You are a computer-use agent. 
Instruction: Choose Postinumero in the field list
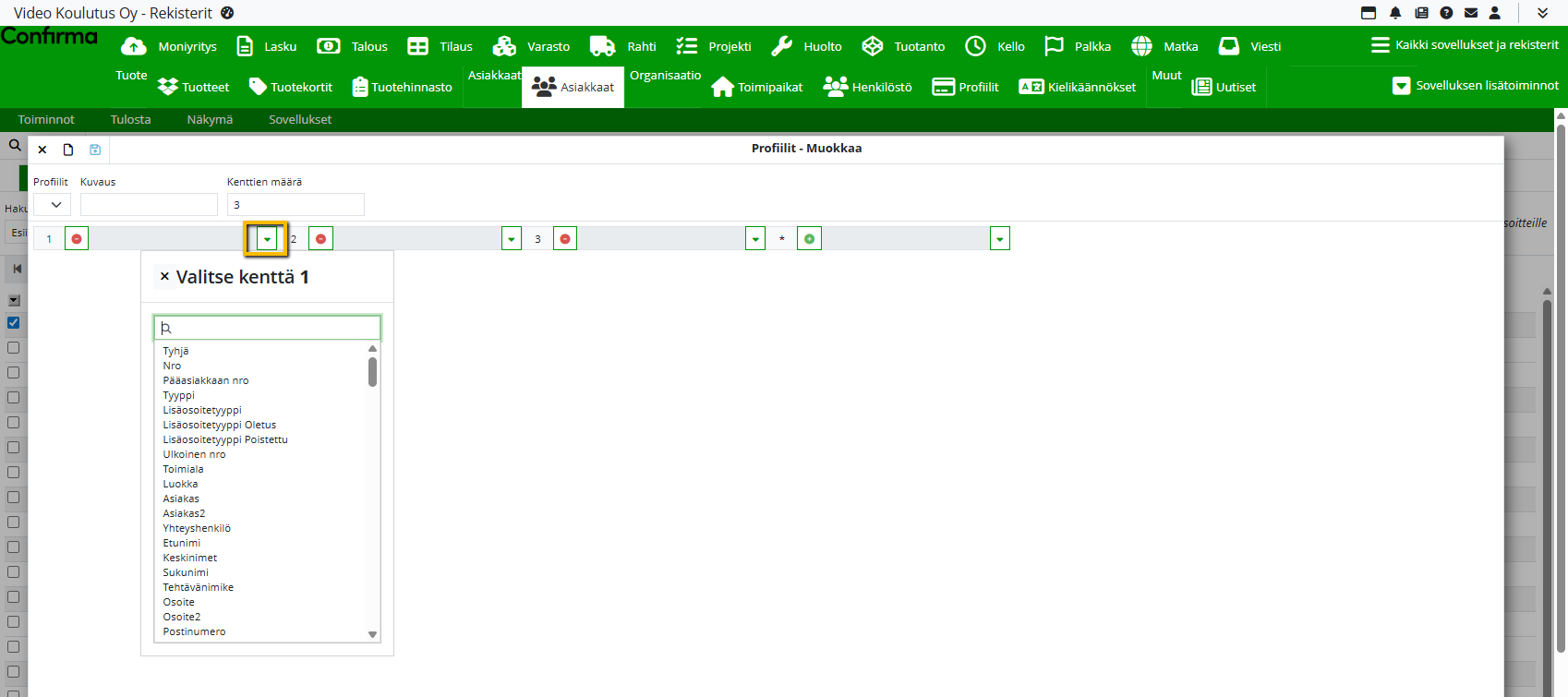(194, 631)
